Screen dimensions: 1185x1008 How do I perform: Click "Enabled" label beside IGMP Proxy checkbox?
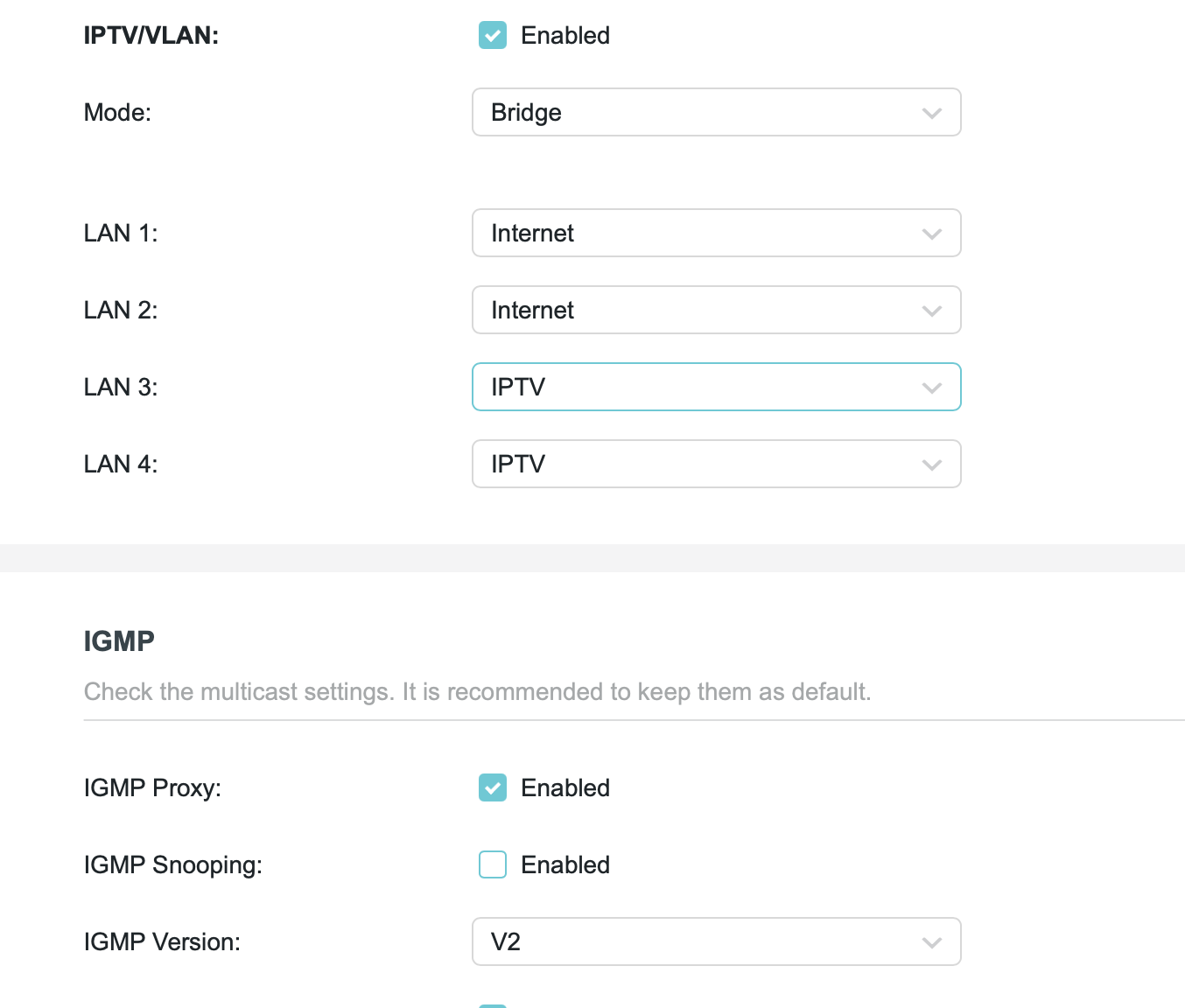[565, 788]
